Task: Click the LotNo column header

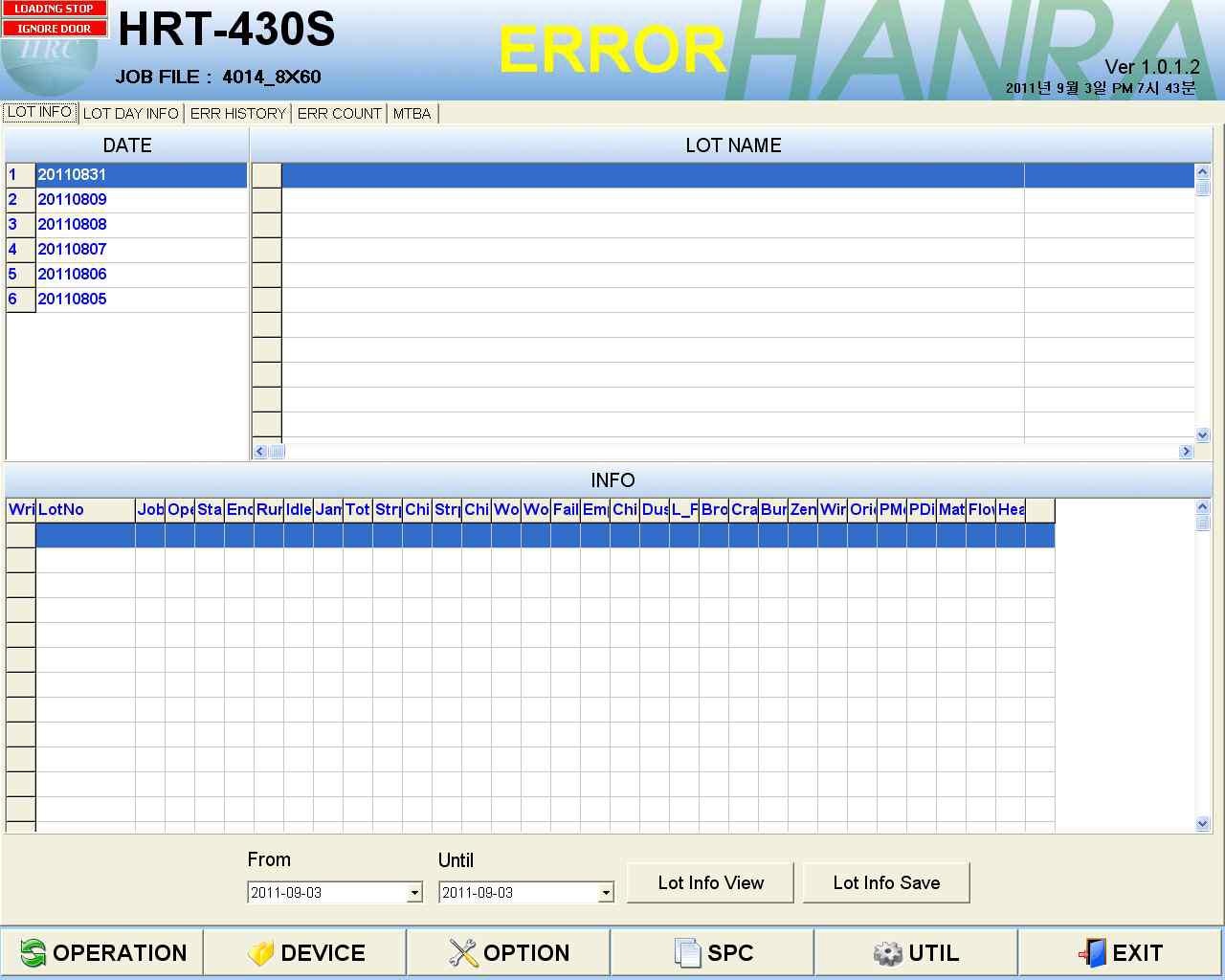Action: [85, 510]
